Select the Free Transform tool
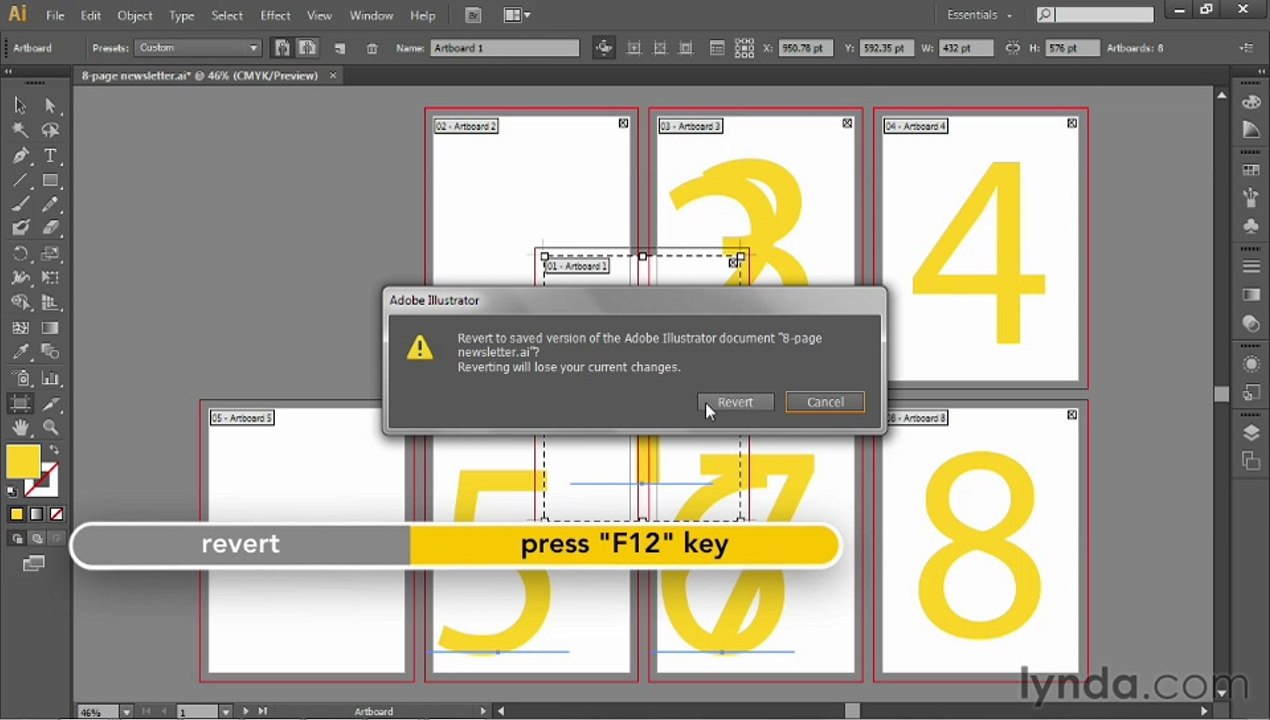The image size is (1270, 720). 50,278
